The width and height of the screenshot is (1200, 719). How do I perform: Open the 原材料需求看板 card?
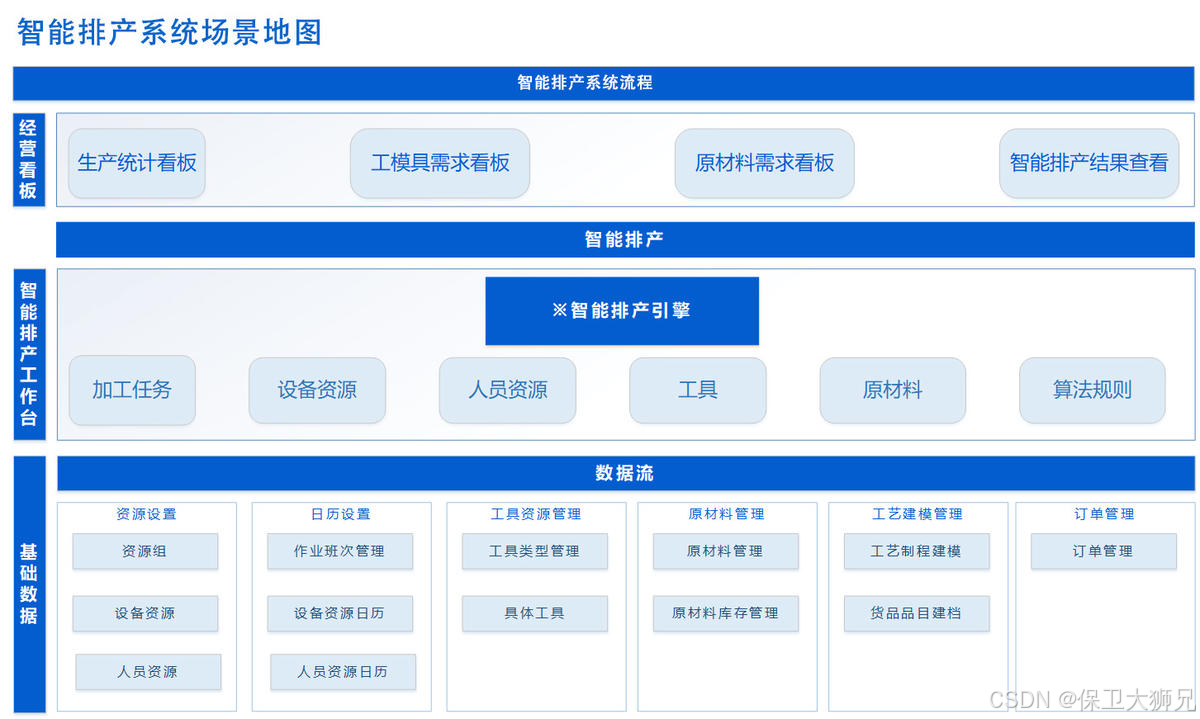(x=765, y=163)
